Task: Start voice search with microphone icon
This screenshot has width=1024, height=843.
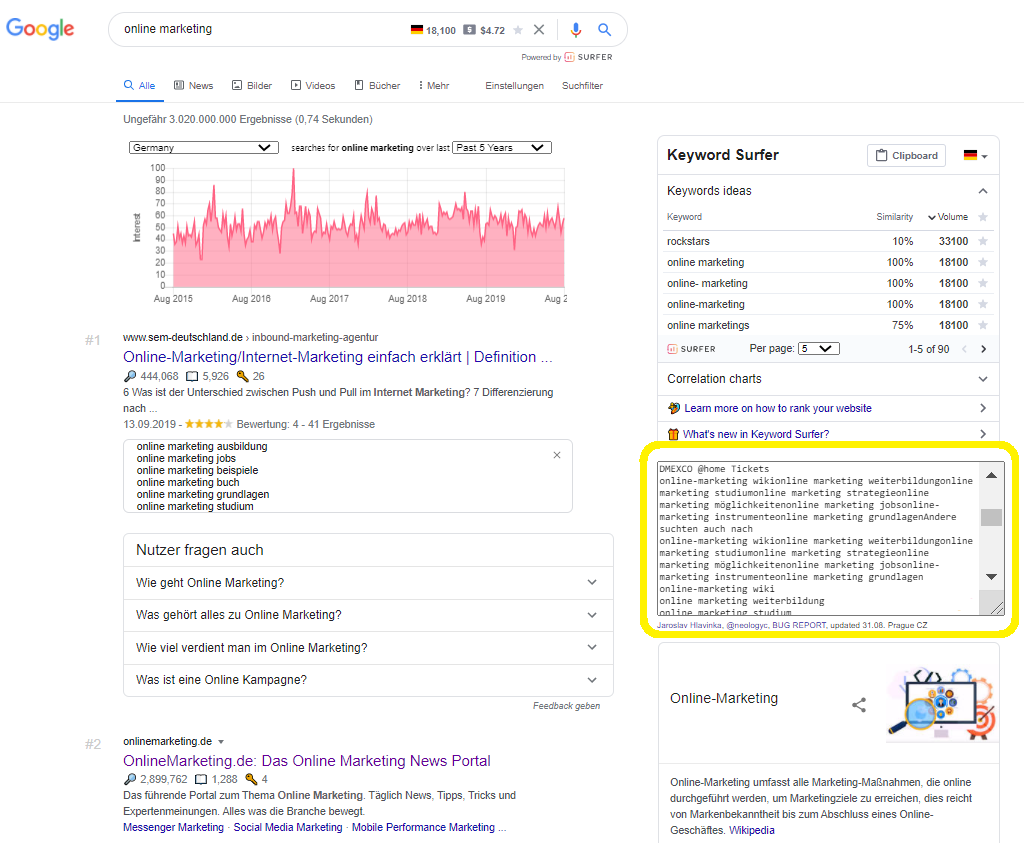Action: [x=575, y=29]
